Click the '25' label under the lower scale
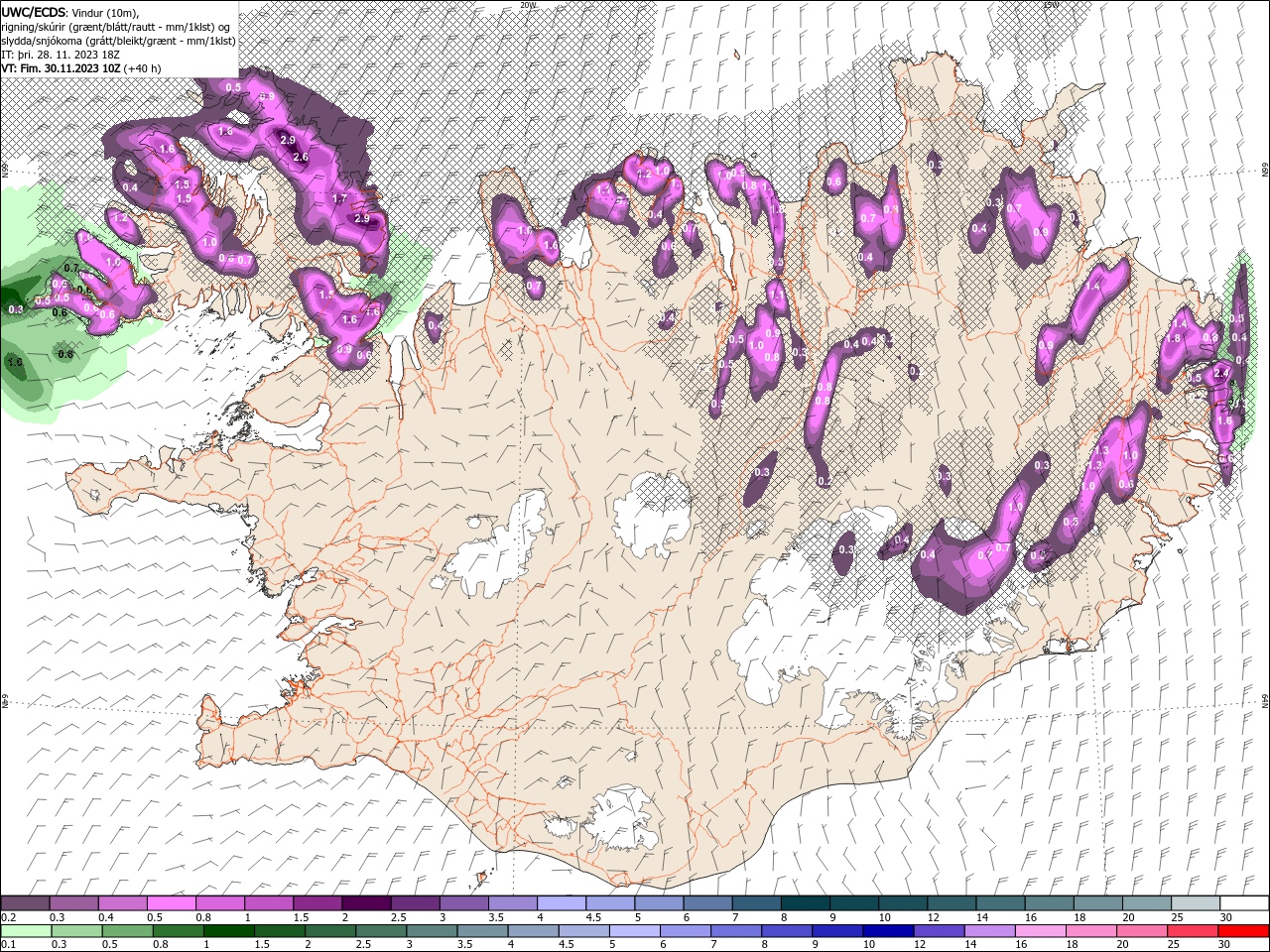Screen dimensions: 1270x952 [1176, 945]
